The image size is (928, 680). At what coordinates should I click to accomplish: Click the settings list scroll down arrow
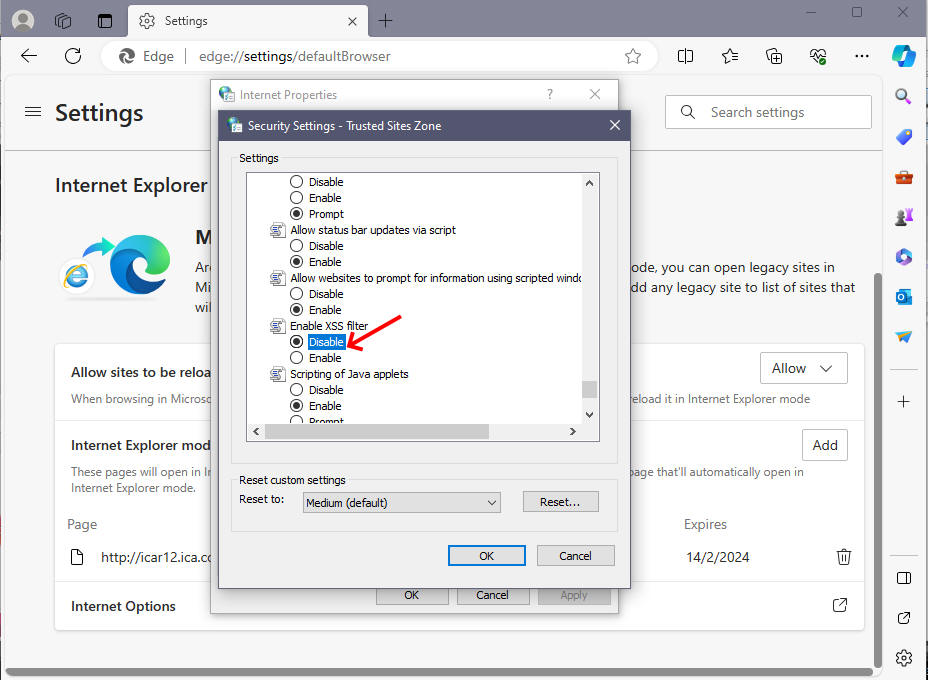pyautogui.click(x=589, y=415)
